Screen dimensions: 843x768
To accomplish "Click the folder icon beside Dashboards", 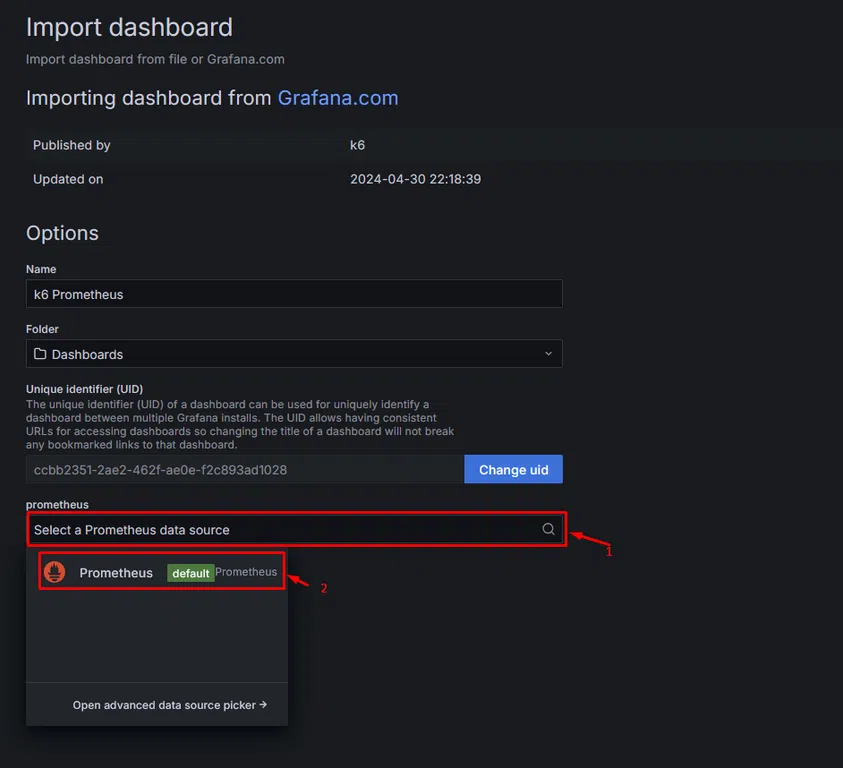I will tap(40, 354).
